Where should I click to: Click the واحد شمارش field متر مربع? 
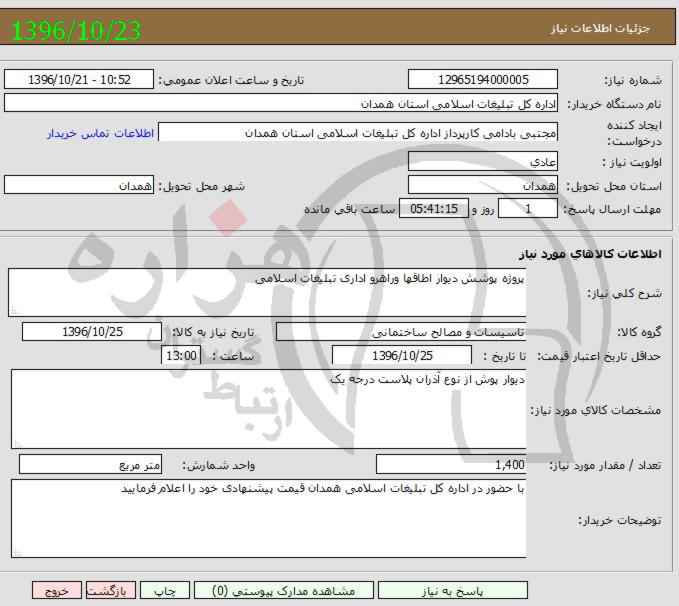tap(91, 465)
